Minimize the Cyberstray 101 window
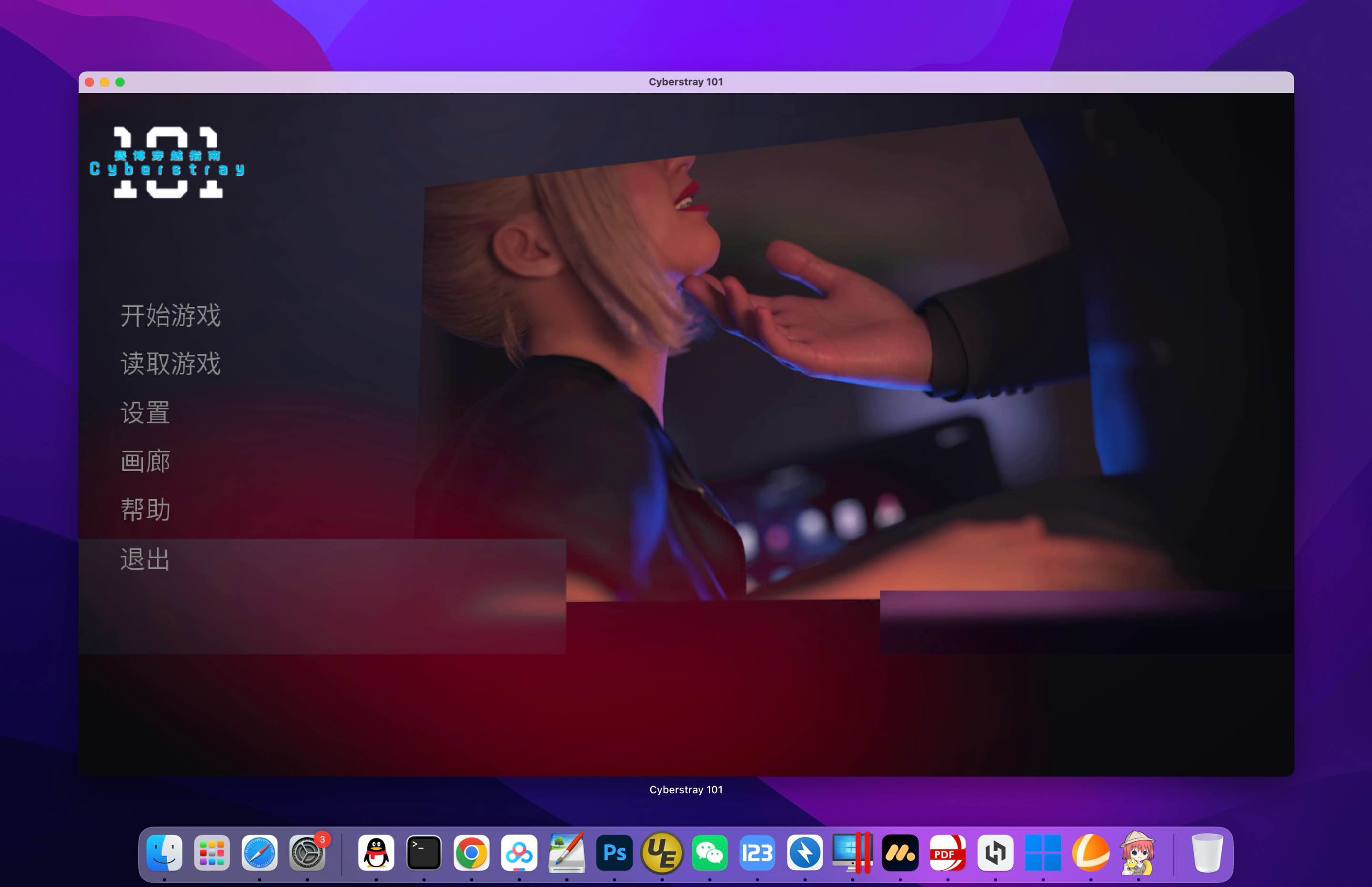Screen dimensions: 1372x887 (105, 82)
